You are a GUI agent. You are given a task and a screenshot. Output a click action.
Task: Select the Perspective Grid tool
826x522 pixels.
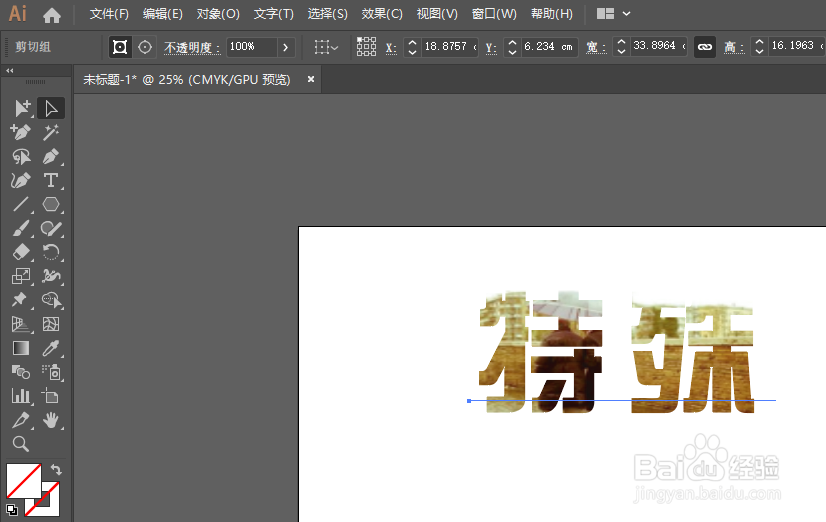pos(21,324)
